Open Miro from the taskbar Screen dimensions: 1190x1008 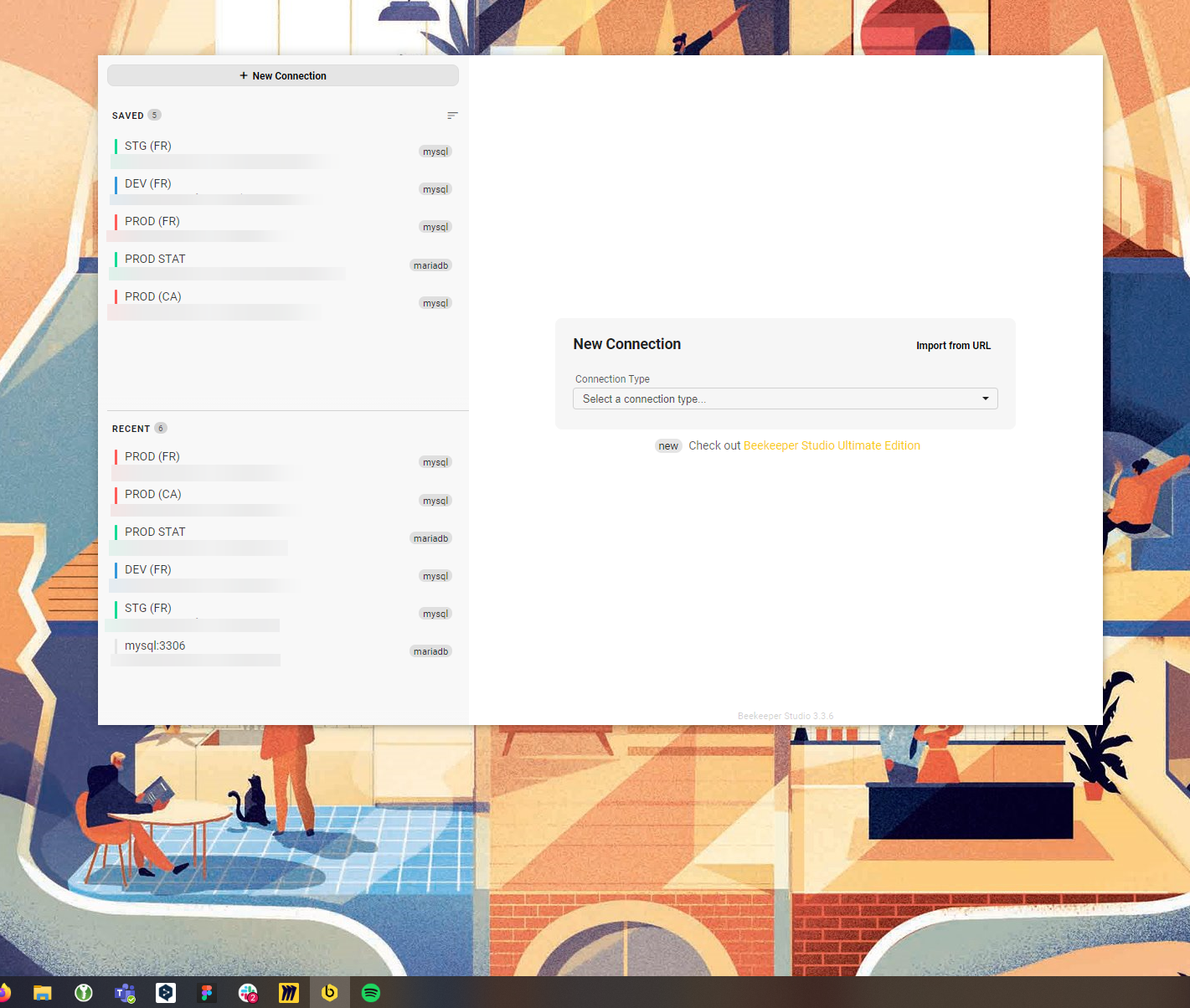(289, 993)
